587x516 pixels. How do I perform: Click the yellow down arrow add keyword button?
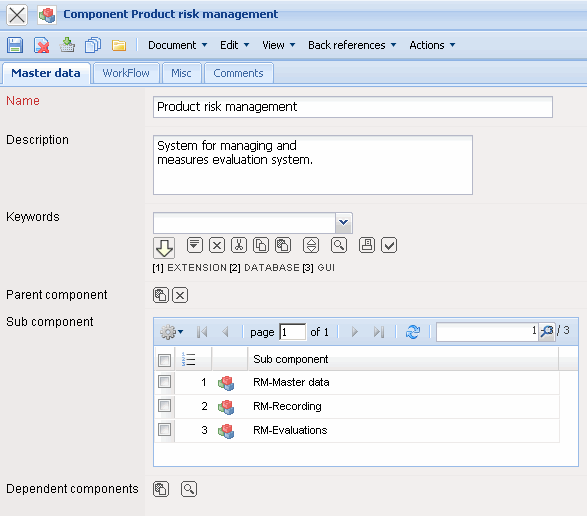coord(164,248)
